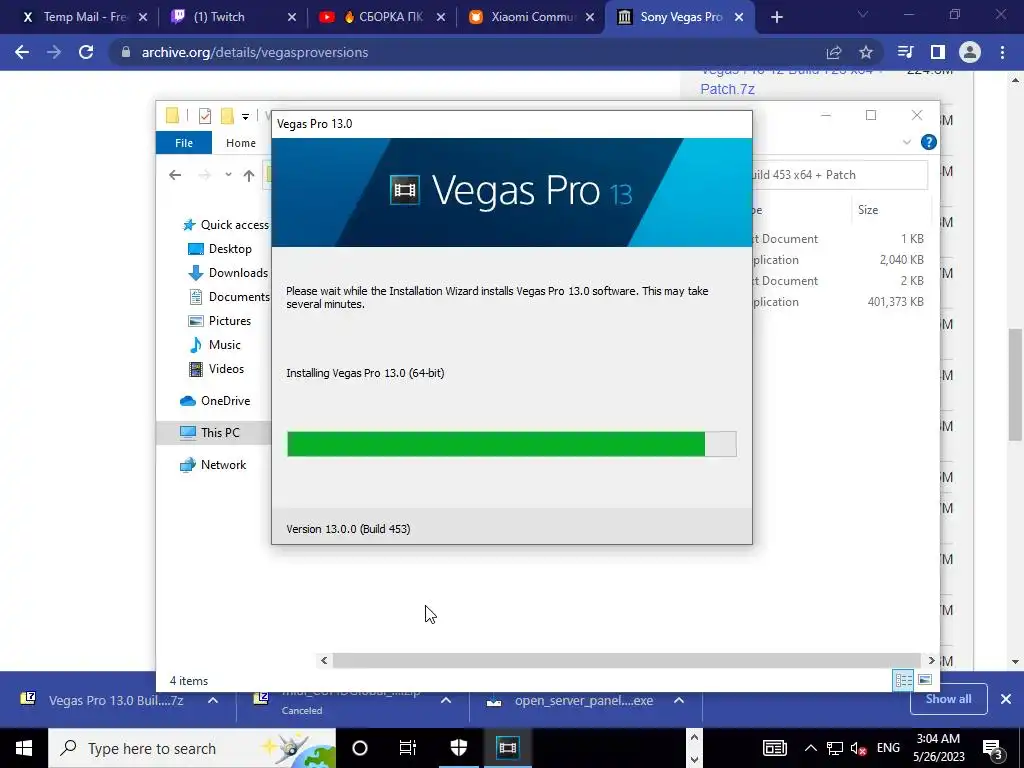Open Downloads in navigation pane
The height and width of the screenshot is (768, 1024).
[x=228, y=273]
